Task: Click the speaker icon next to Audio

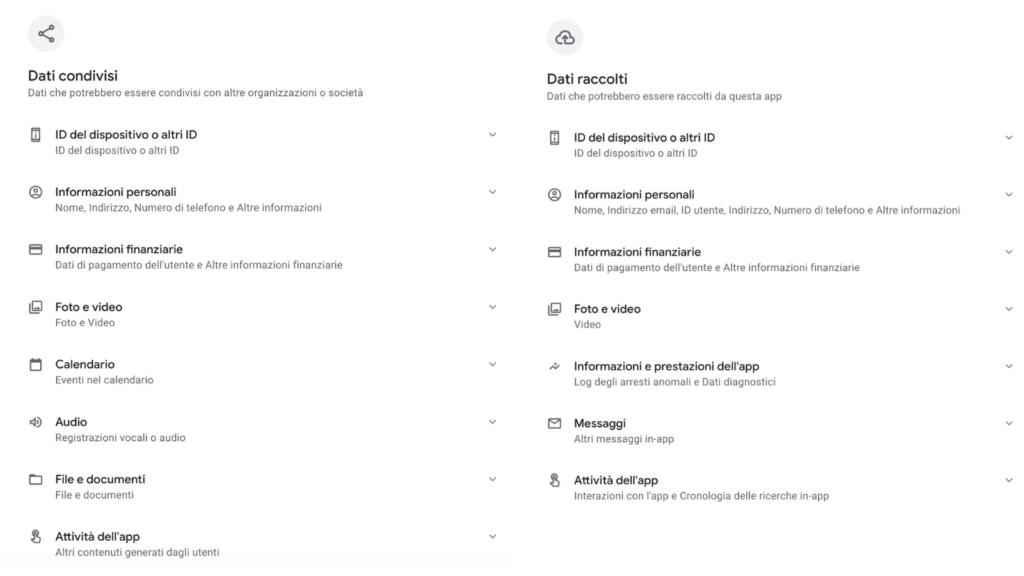Action: pos(36,422)
